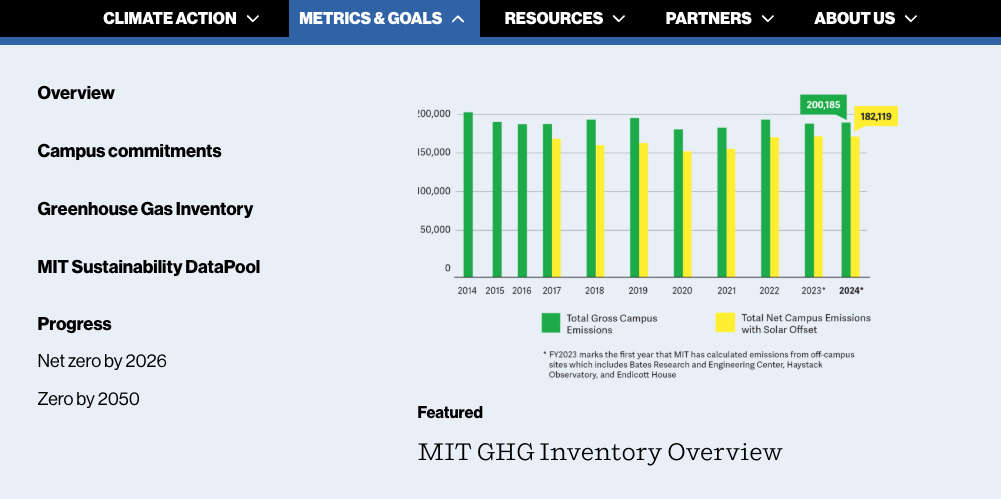This screenshot has width=1001, height=499.
Task: Open the Climate Action menu
Action: (181, 19)
